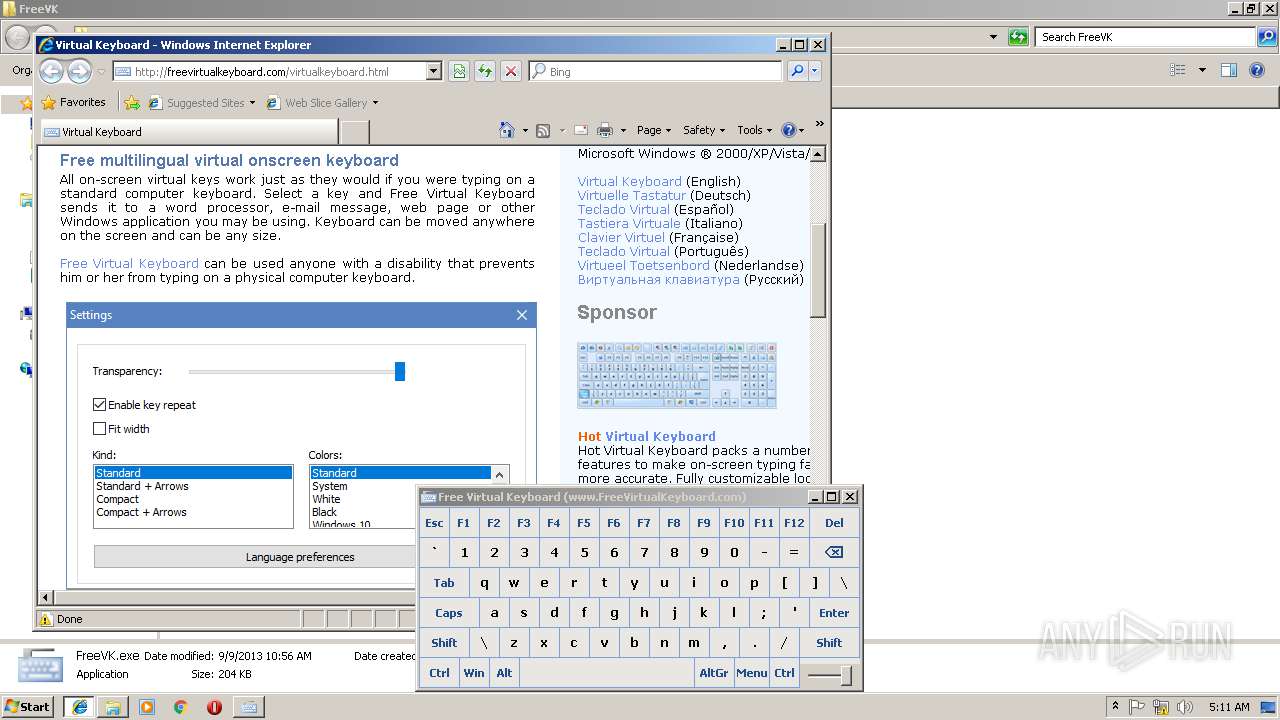Screen dimensions: 1280x720
Task: Open address bar URL dropdown
Action: tap(433, 71)
